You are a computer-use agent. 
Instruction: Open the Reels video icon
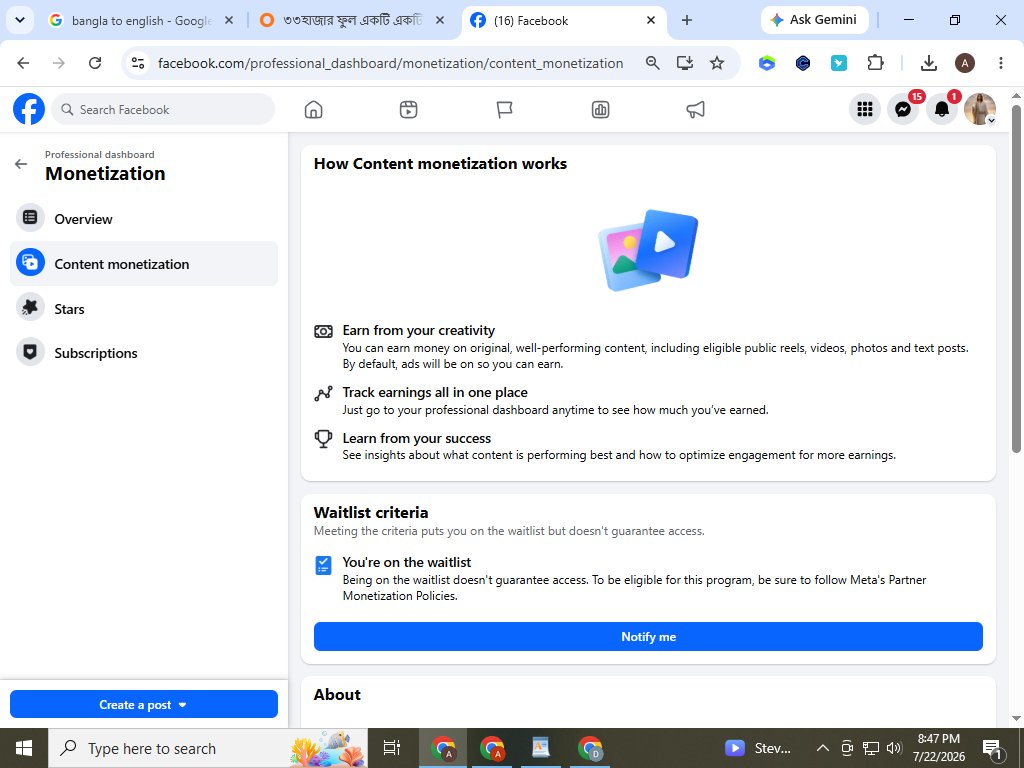click(408, 110)
